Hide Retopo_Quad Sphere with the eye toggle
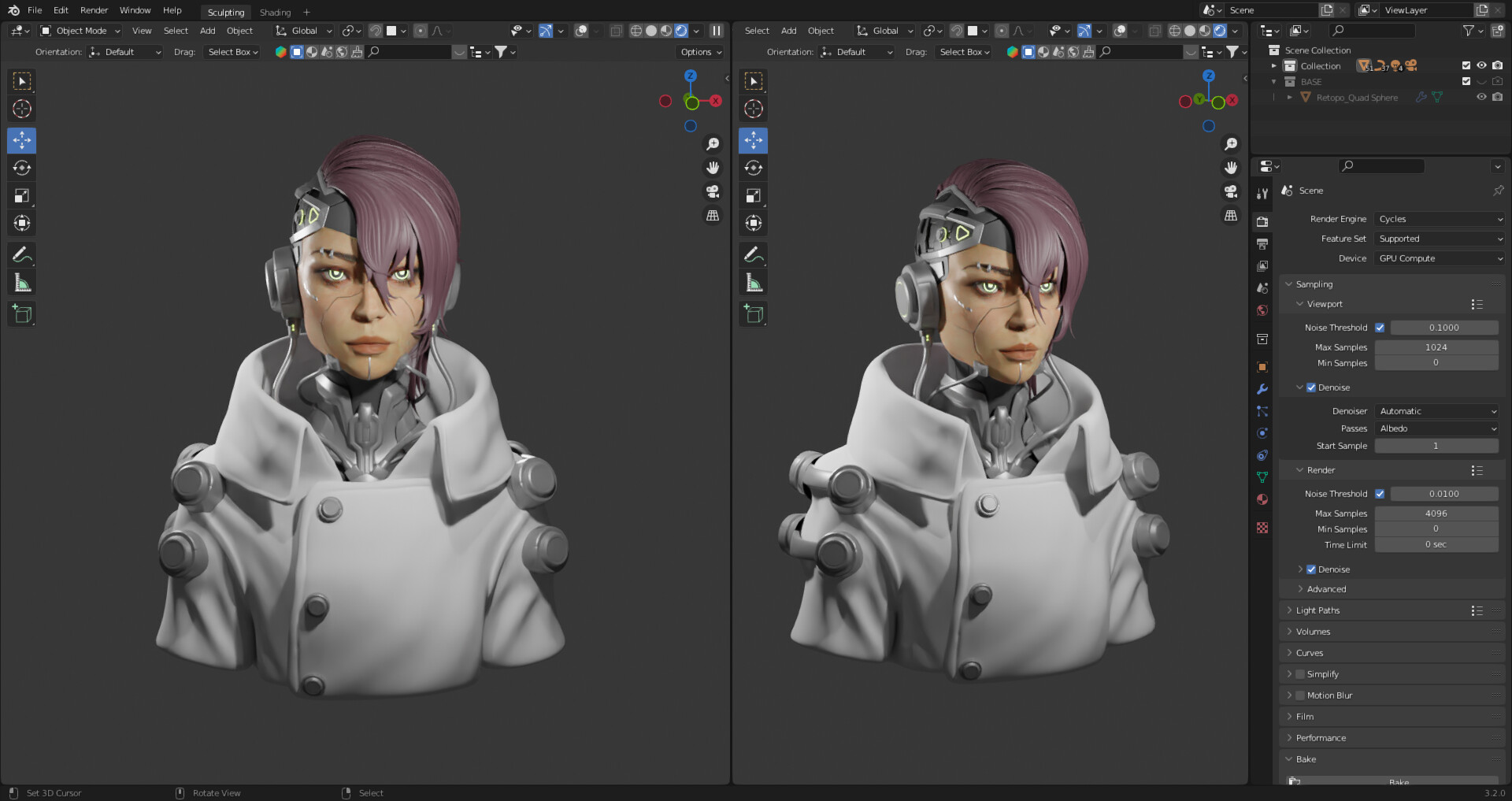 click(x=1481, y=97)
